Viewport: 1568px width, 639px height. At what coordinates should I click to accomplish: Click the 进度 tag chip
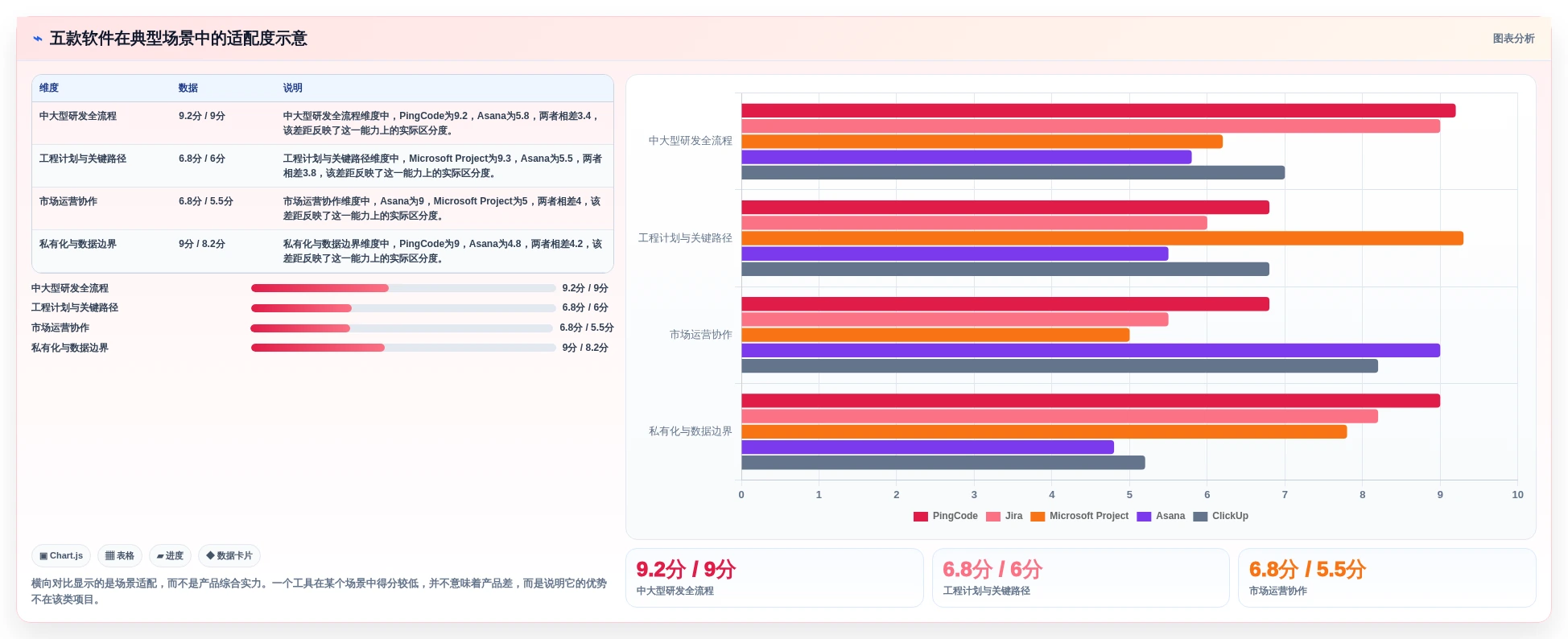(170, 555)
